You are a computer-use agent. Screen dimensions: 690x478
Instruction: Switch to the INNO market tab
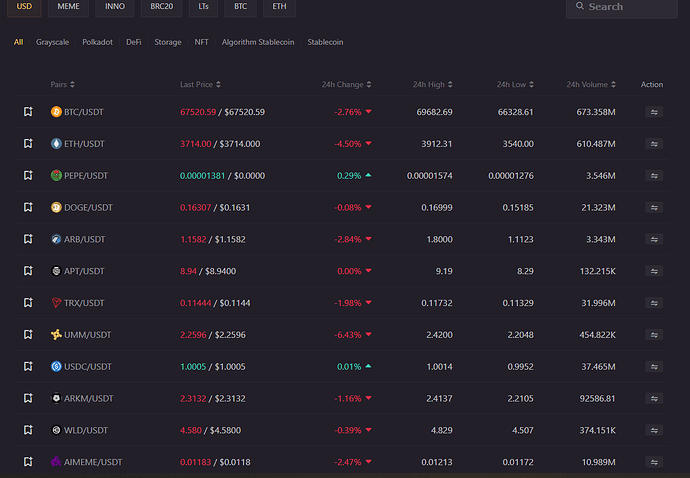point(115,7)
